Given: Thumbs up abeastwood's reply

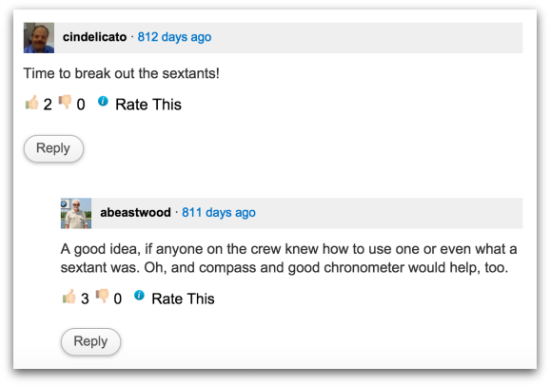Looking at the screenshot, I should (69, 297).
